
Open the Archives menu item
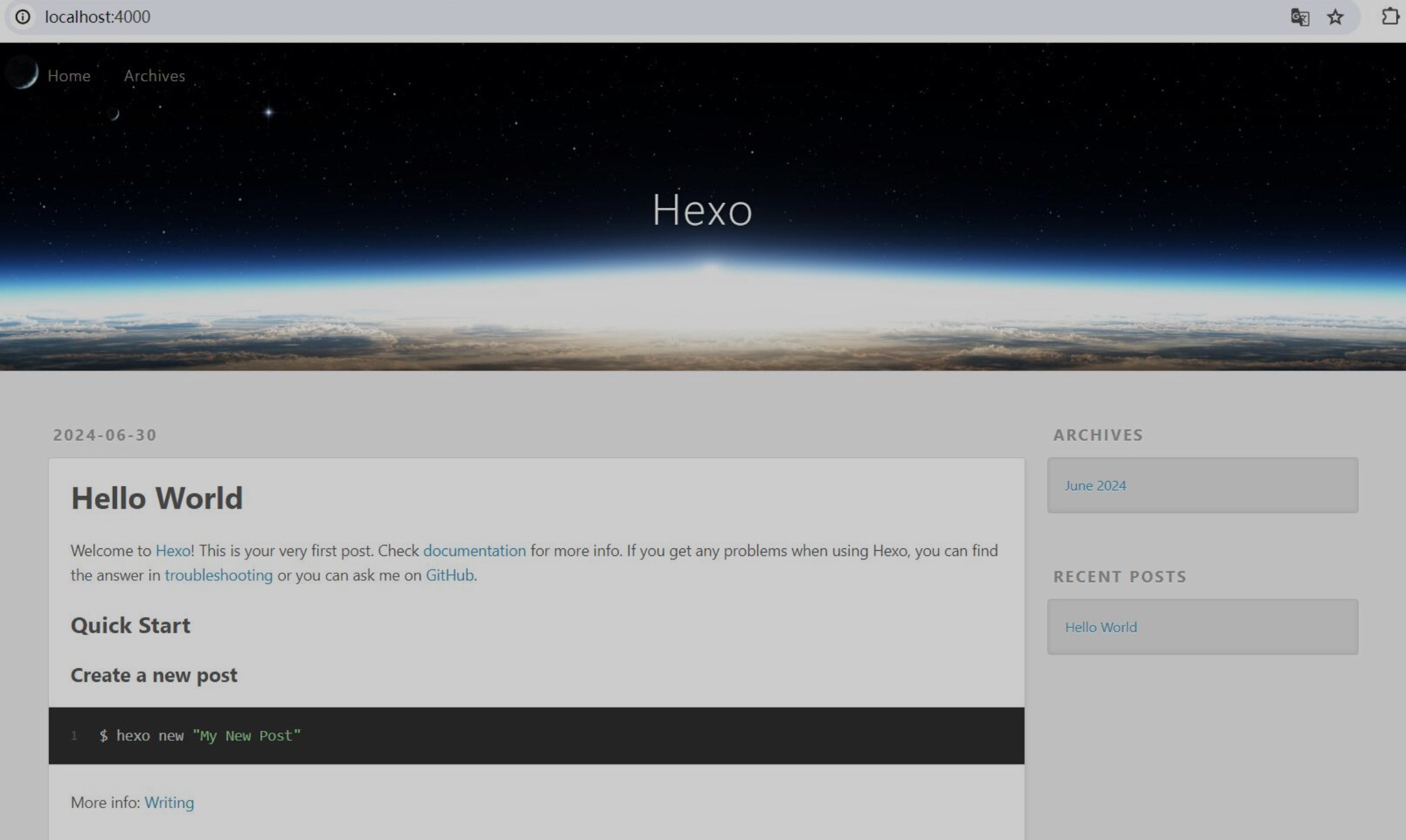coord(154,76)
